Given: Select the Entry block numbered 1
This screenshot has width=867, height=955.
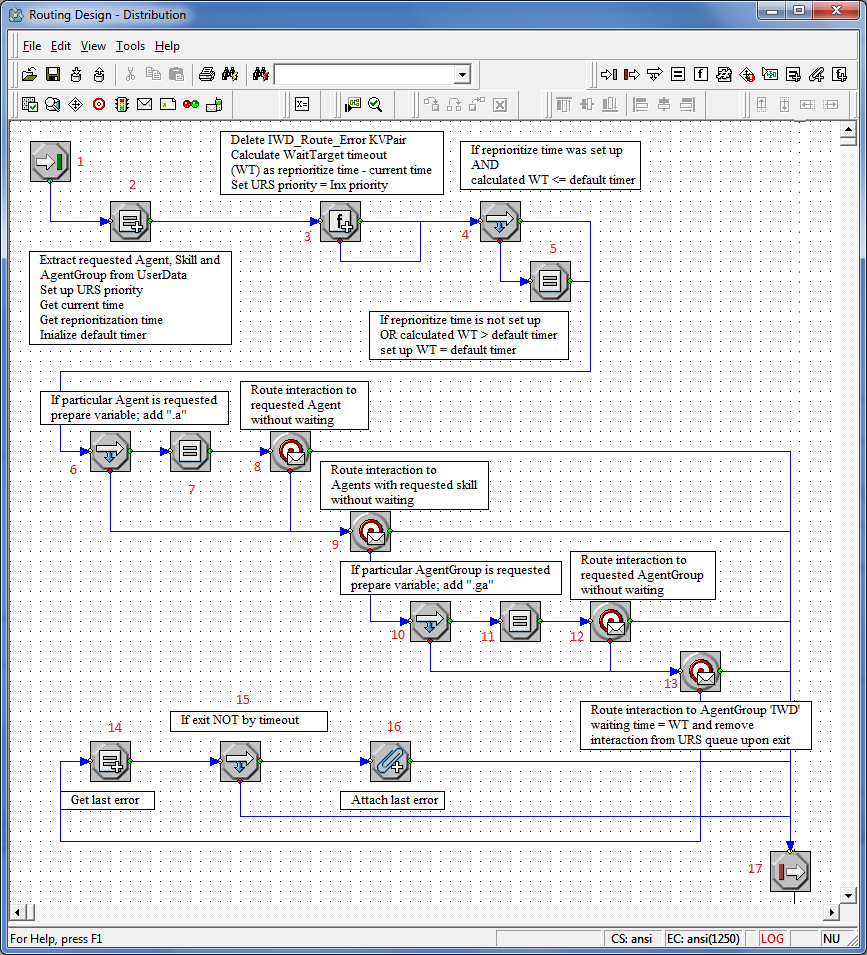Looking at the screenshot, I should click(x=50, y=161).
